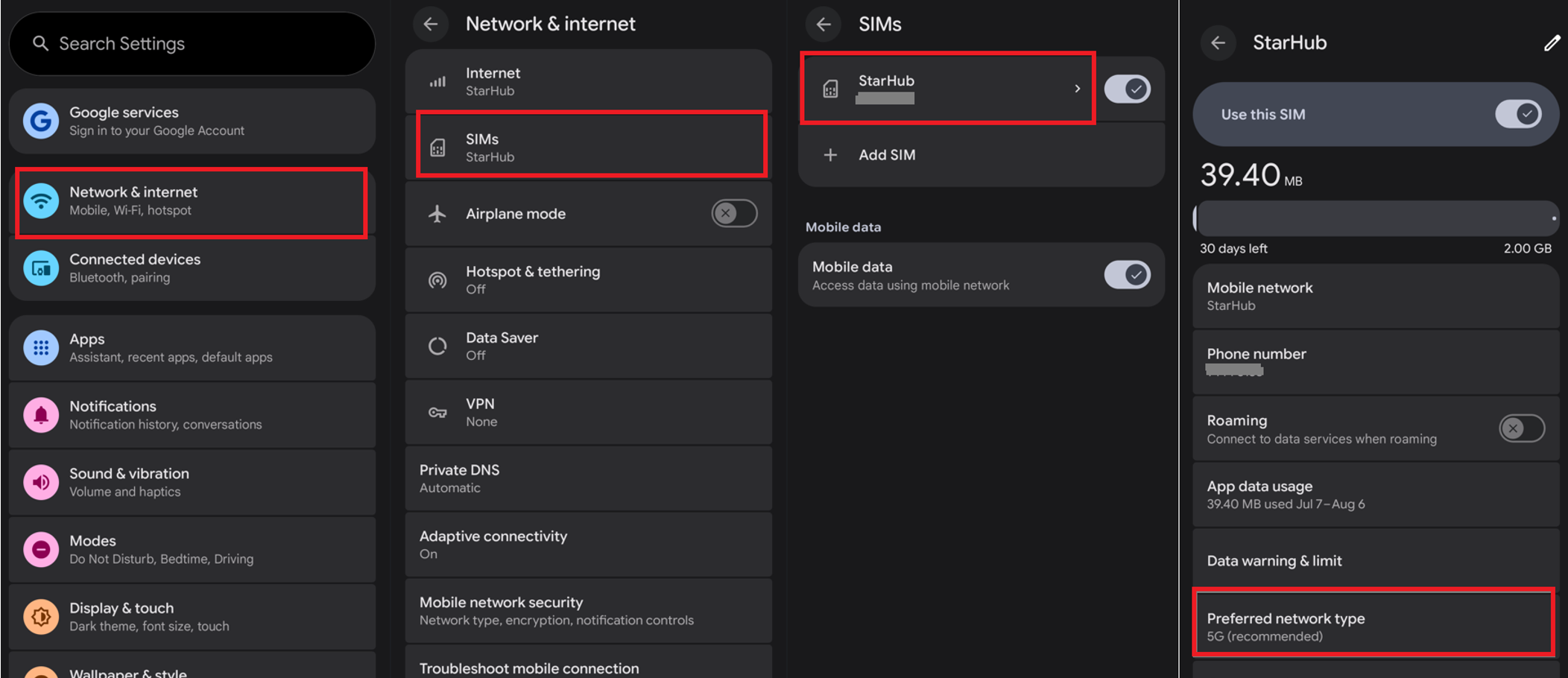Click the Network & internet Wi-Fi icon
The image size is (1568, 678).
coord(41,201)
